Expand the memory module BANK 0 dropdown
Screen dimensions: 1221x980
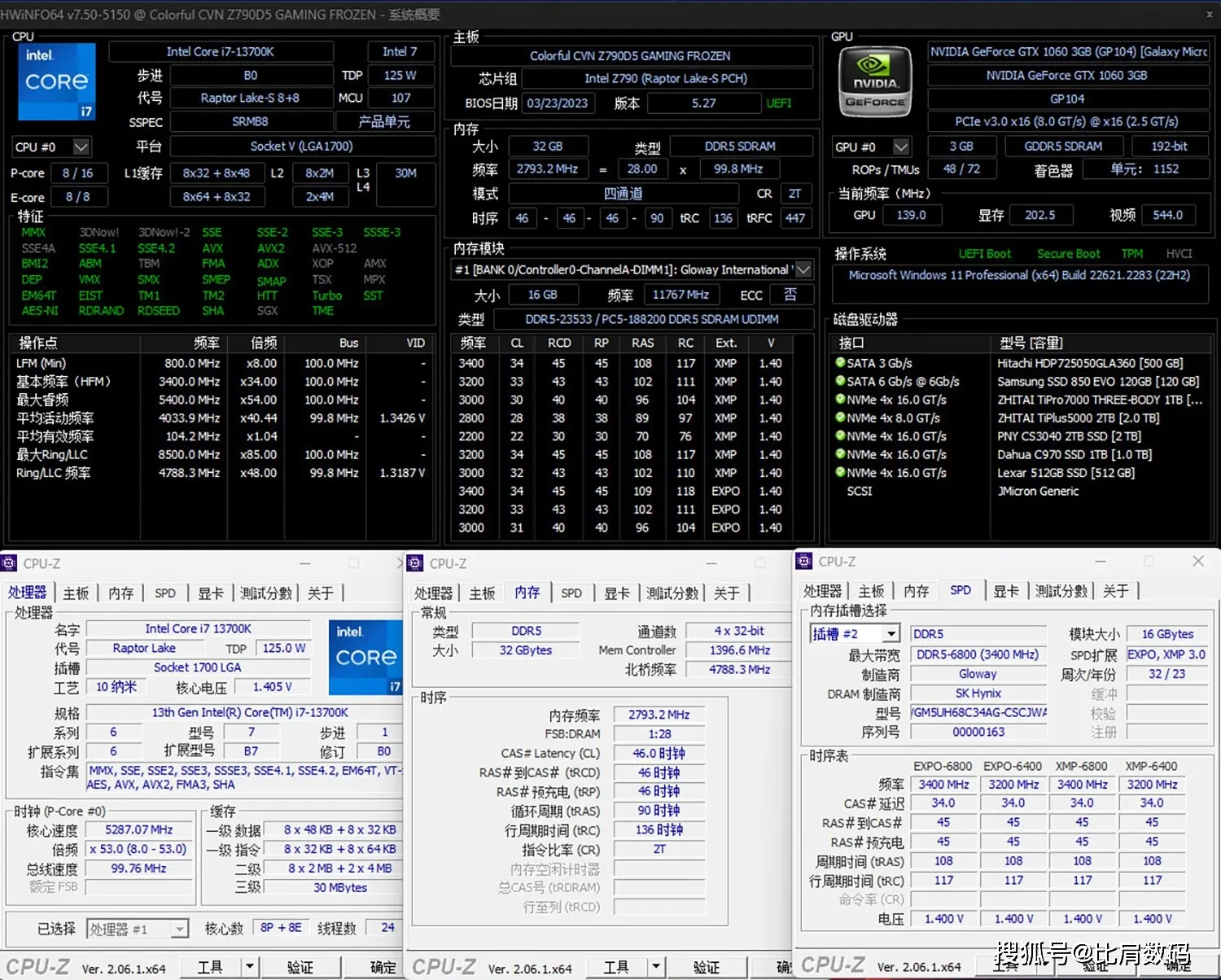click(803, 269)
